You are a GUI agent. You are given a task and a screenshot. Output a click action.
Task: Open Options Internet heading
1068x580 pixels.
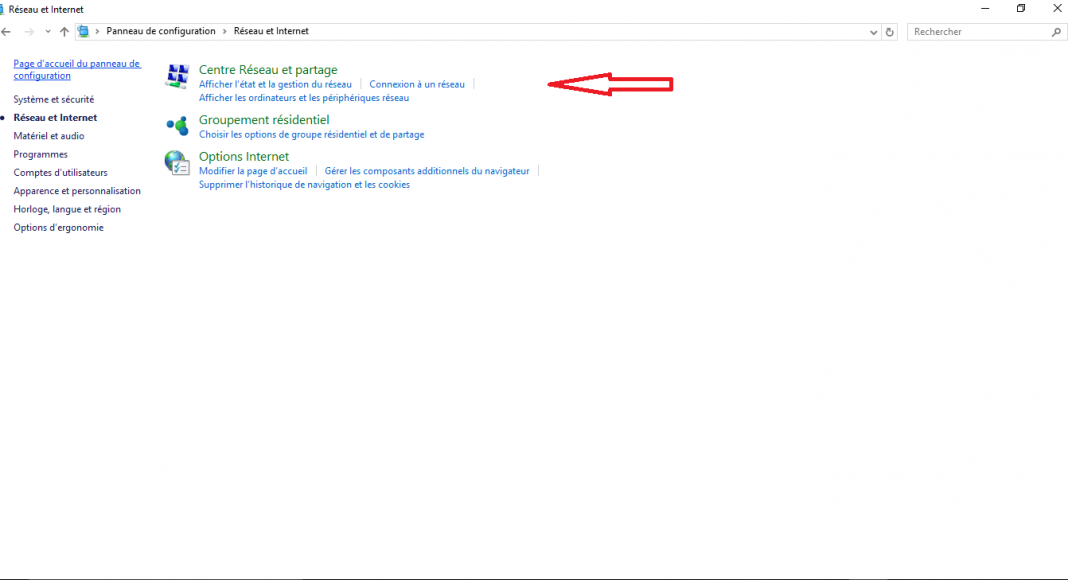coord(244,157)
